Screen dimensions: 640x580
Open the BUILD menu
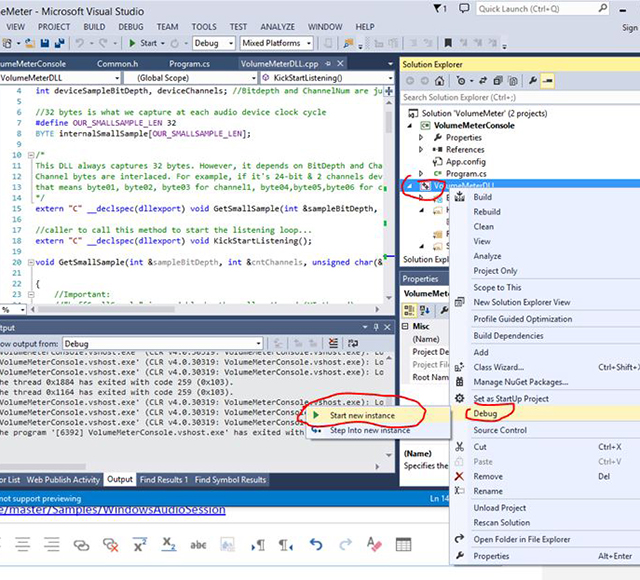[94, 27]
